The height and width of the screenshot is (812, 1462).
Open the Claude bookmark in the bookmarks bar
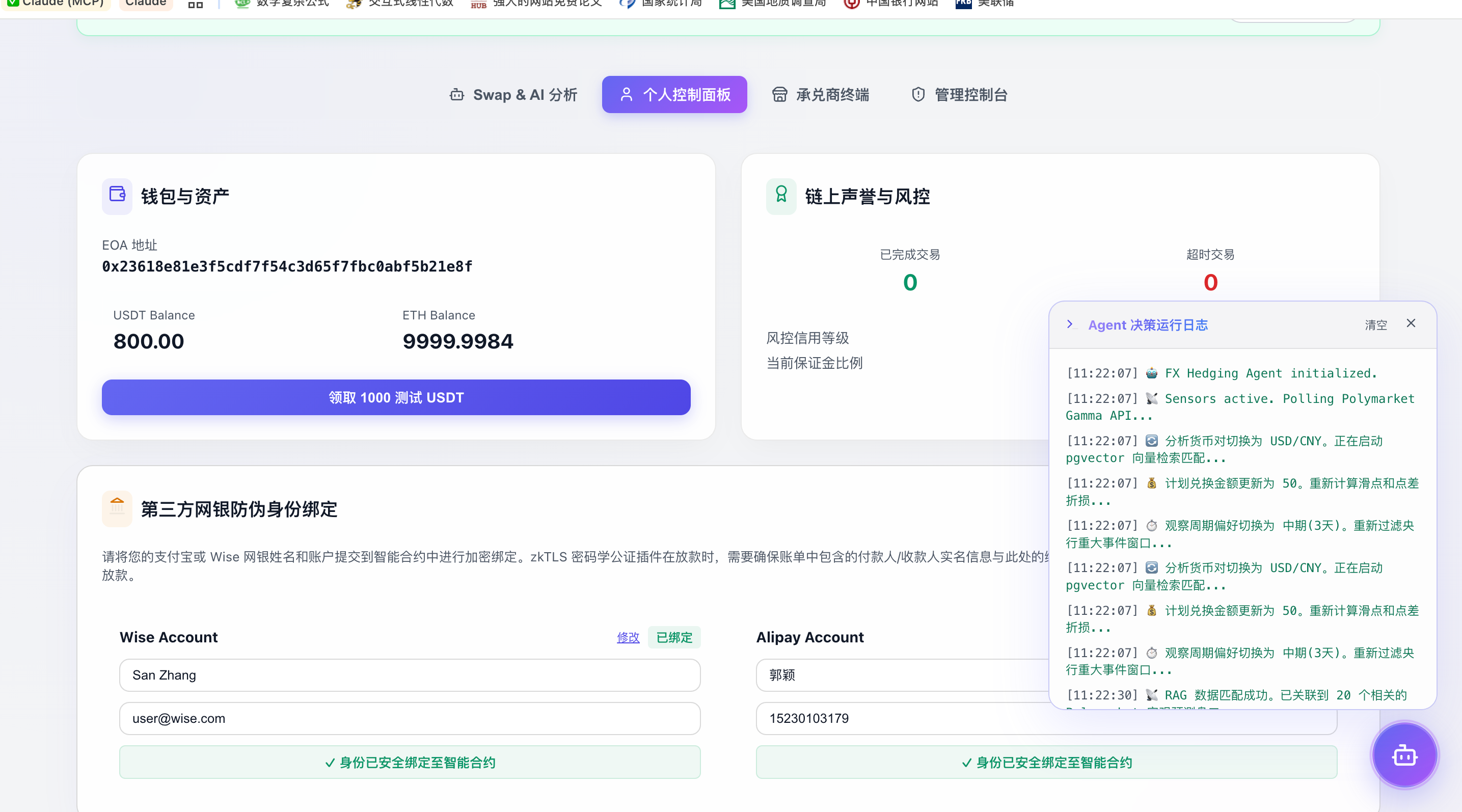point(145,4)
